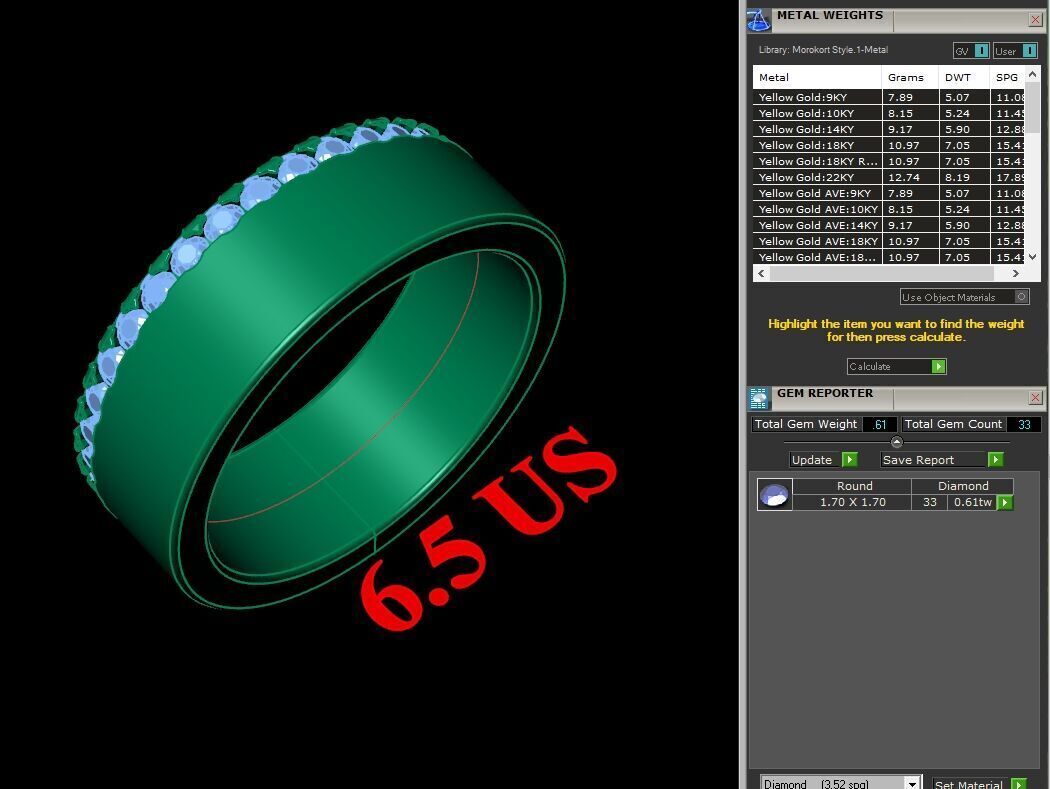Sort by the DWT column header
1050x789 pixels.
[964, 77]
